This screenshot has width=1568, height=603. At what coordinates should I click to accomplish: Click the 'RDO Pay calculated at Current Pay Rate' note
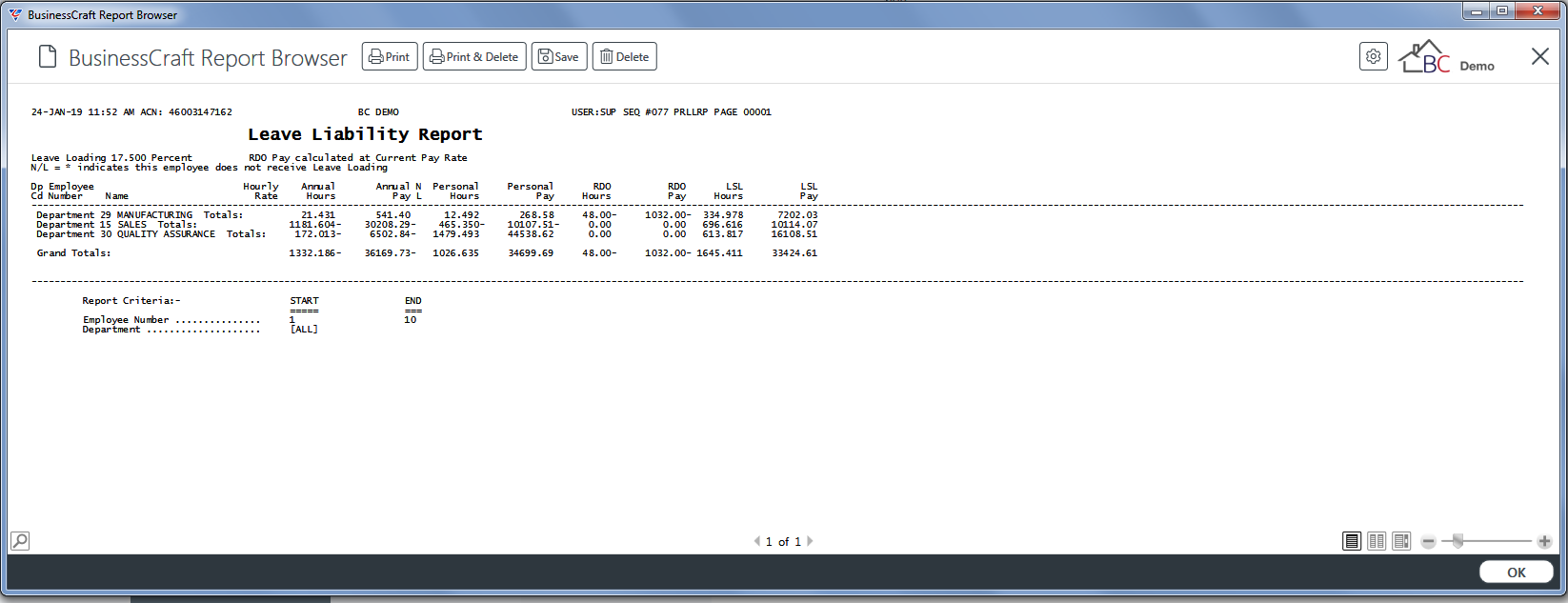coord(358,158)
